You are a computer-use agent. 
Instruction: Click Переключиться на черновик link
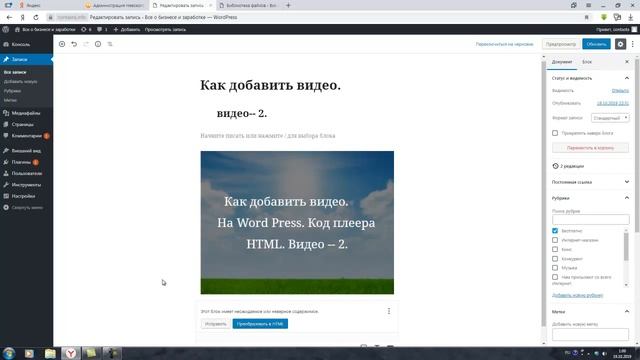504,44
